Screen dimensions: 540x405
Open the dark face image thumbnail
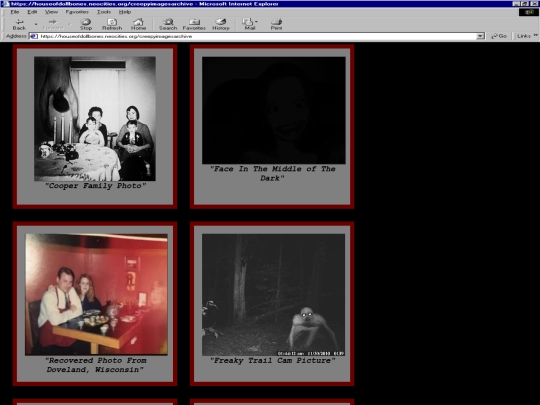click(x=274, y=110)
